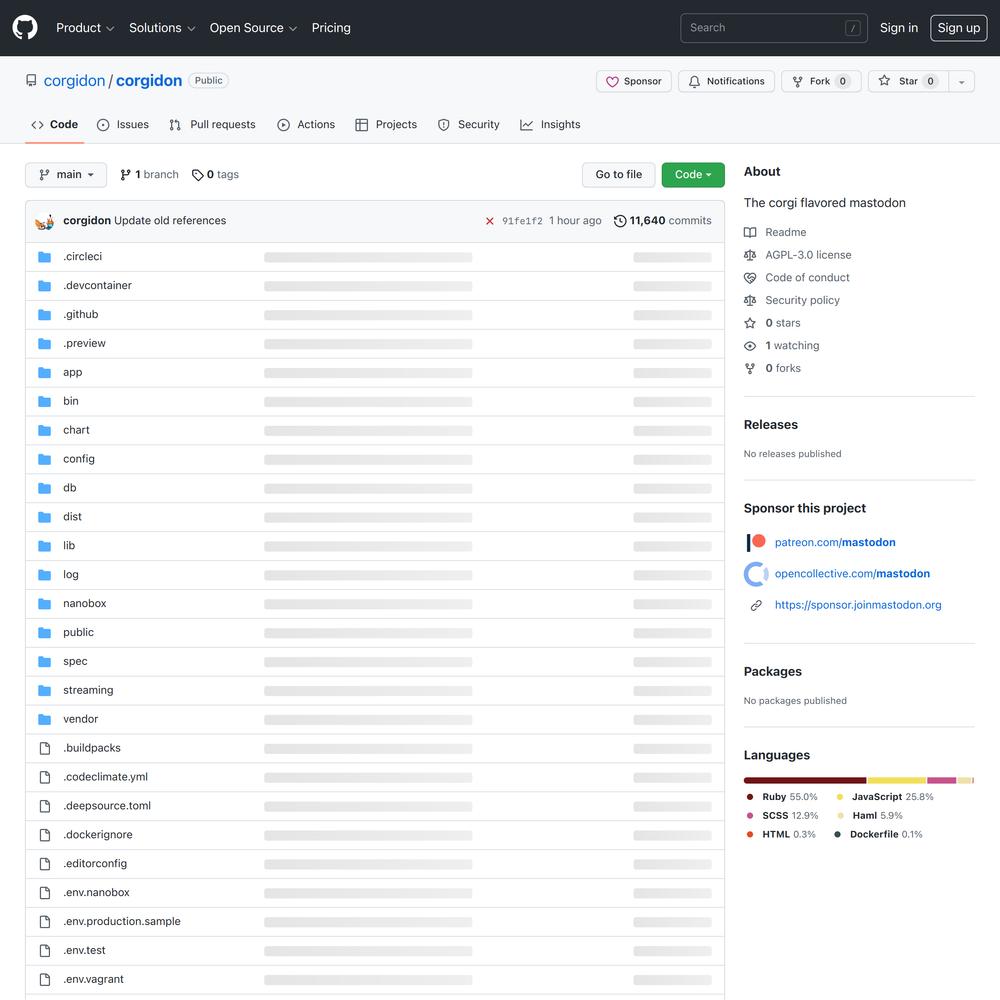The width and height of the screenshot is (1000, 1000).
Task: Select the Code tab
Action: 55,124
